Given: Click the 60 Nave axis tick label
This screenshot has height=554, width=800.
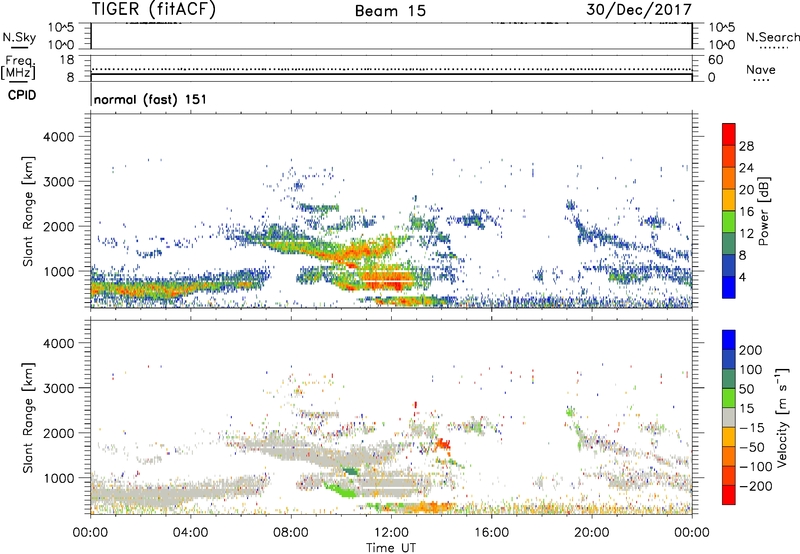Looking at the screenshot, I should point(715,60).
